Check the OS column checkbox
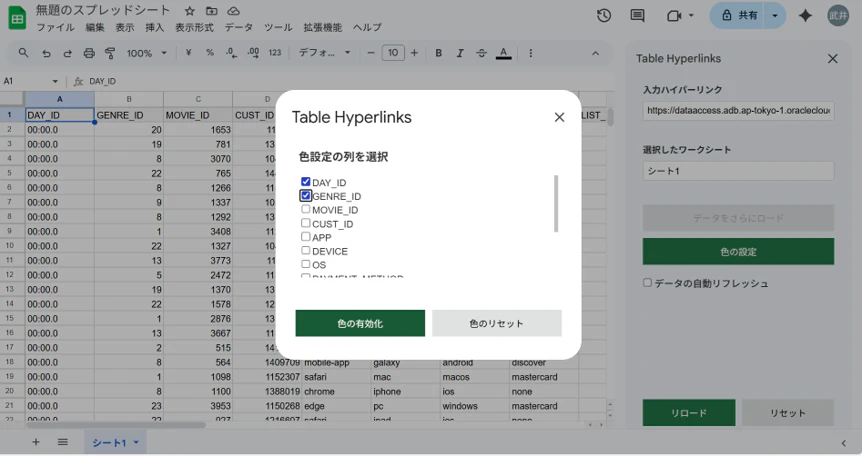The image size is (862, 456). point(306,264)
